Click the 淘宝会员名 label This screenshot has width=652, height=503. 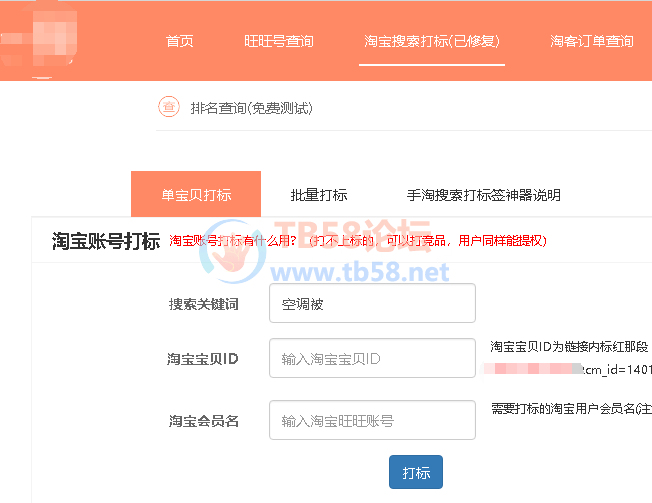tap(203, 421)
